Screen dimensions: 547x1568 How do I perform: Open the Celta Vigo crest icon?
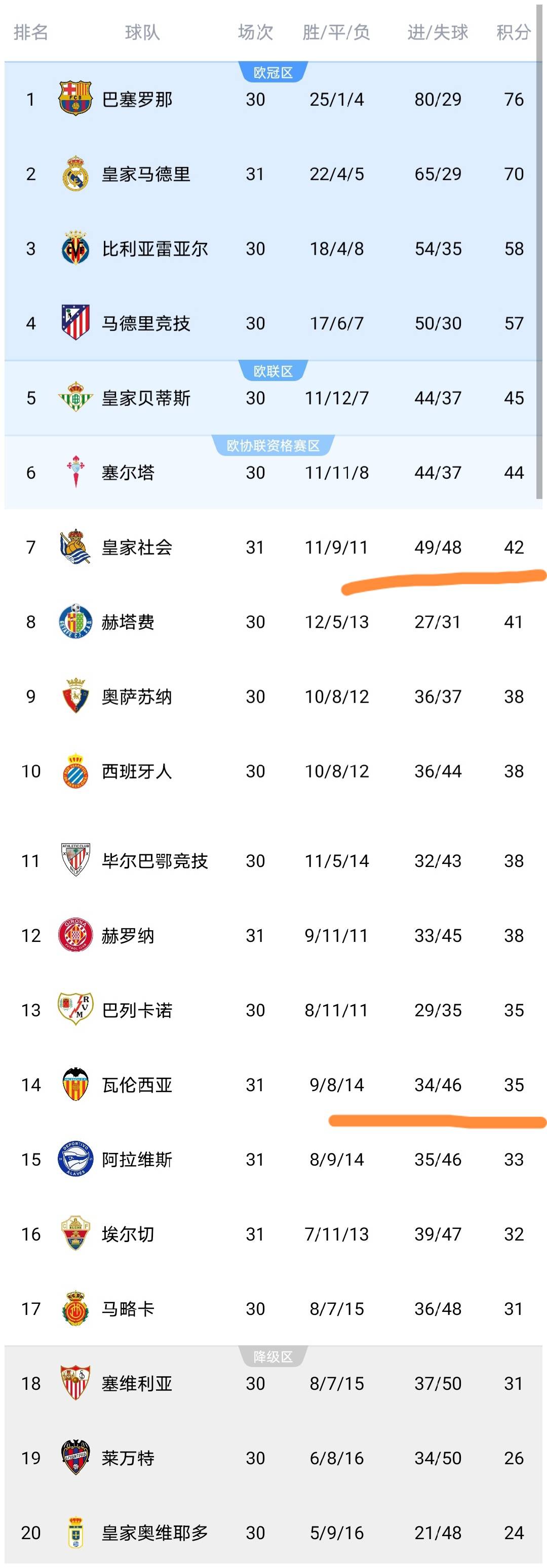[75, 472]
